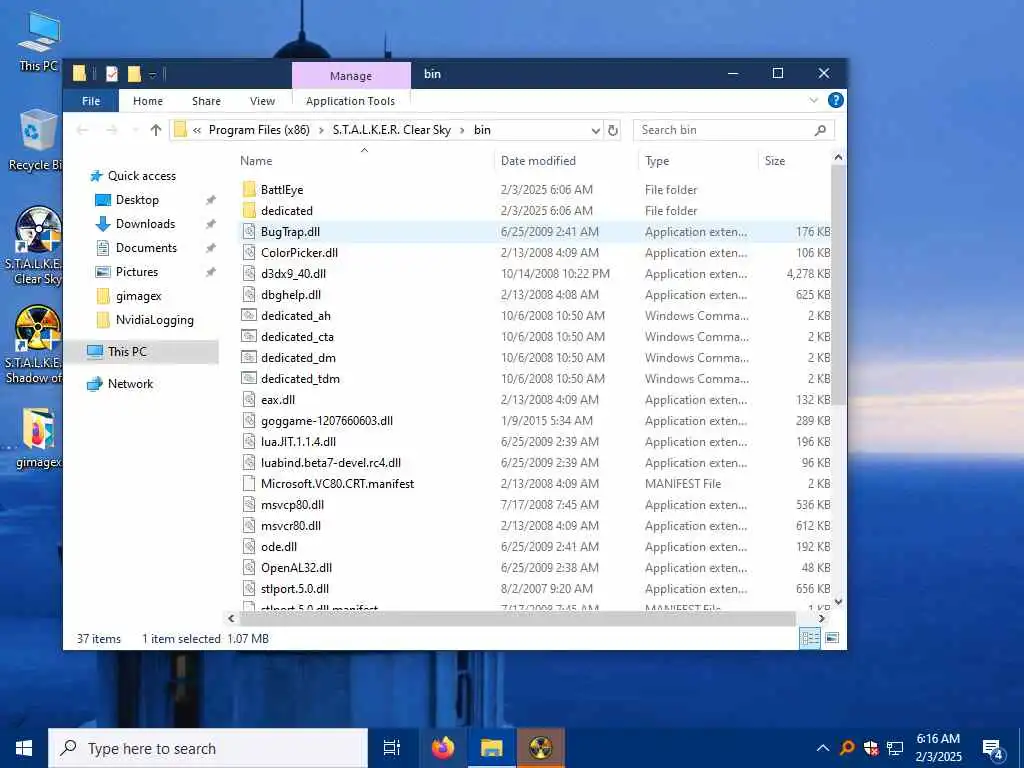Viewport: 1024px width, 768px height.
Task: Select the OpenAL32.dll file icon
Action: 249,568
